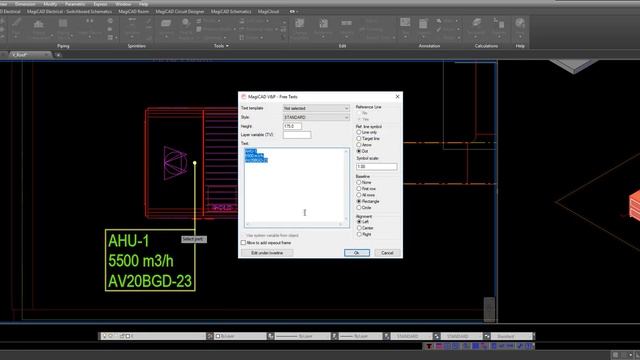The height and width of the screenshot is (360, 640).
Task: Click the Symbol scale input field
Action: pos(376,167)
